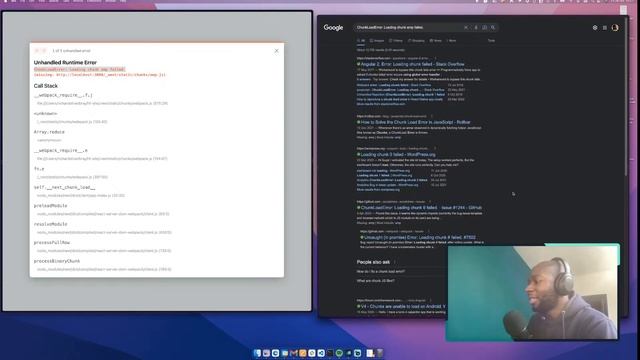Open Spotify icon in the Dock
Viewport: 640px width, 360px height.
click(339, 353)
